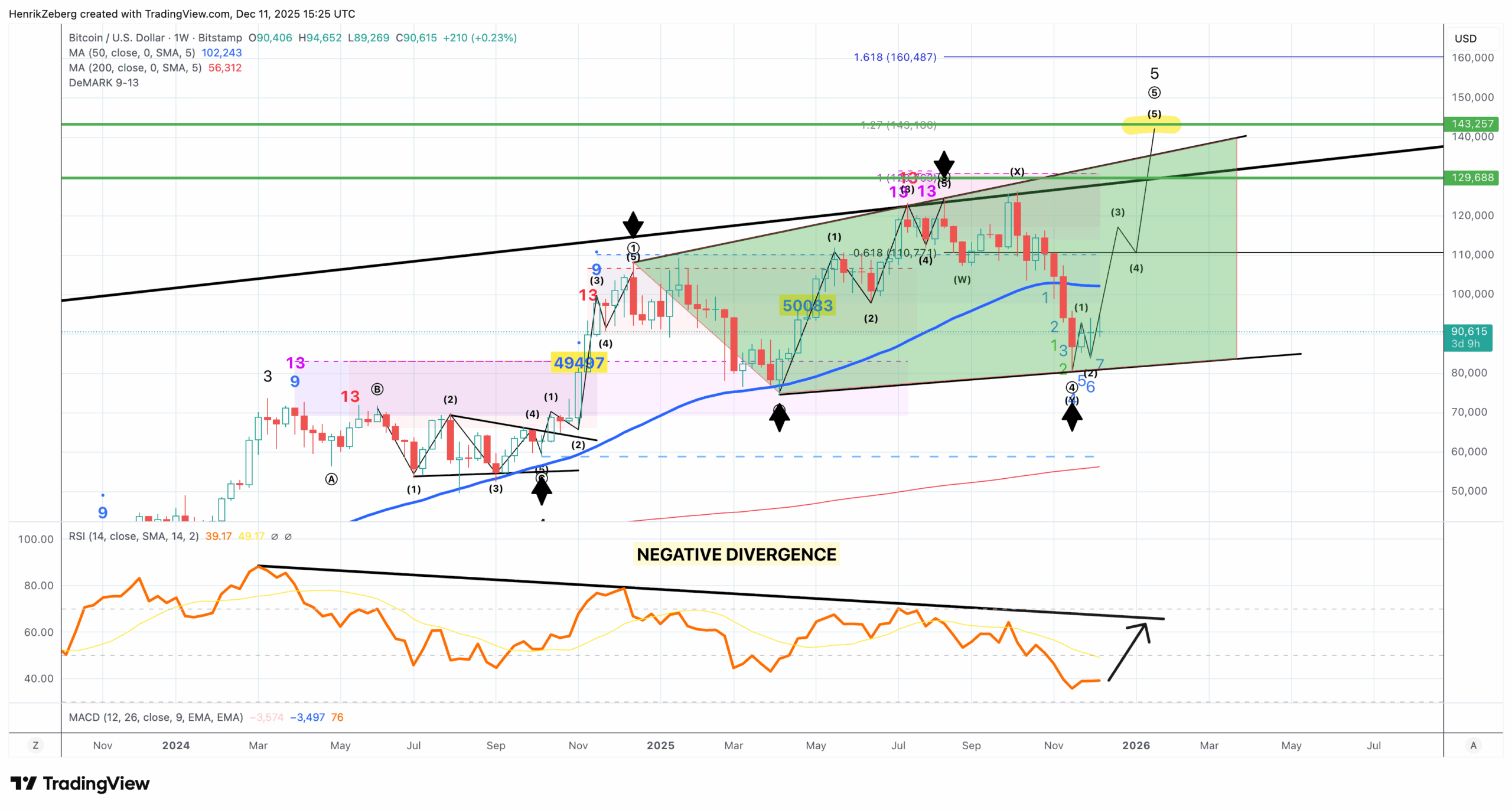Screen dimensions: 1512x810
Task: Select the NEGATIVE DIVERGENCE text label
Action: click(x=736, y=554)
